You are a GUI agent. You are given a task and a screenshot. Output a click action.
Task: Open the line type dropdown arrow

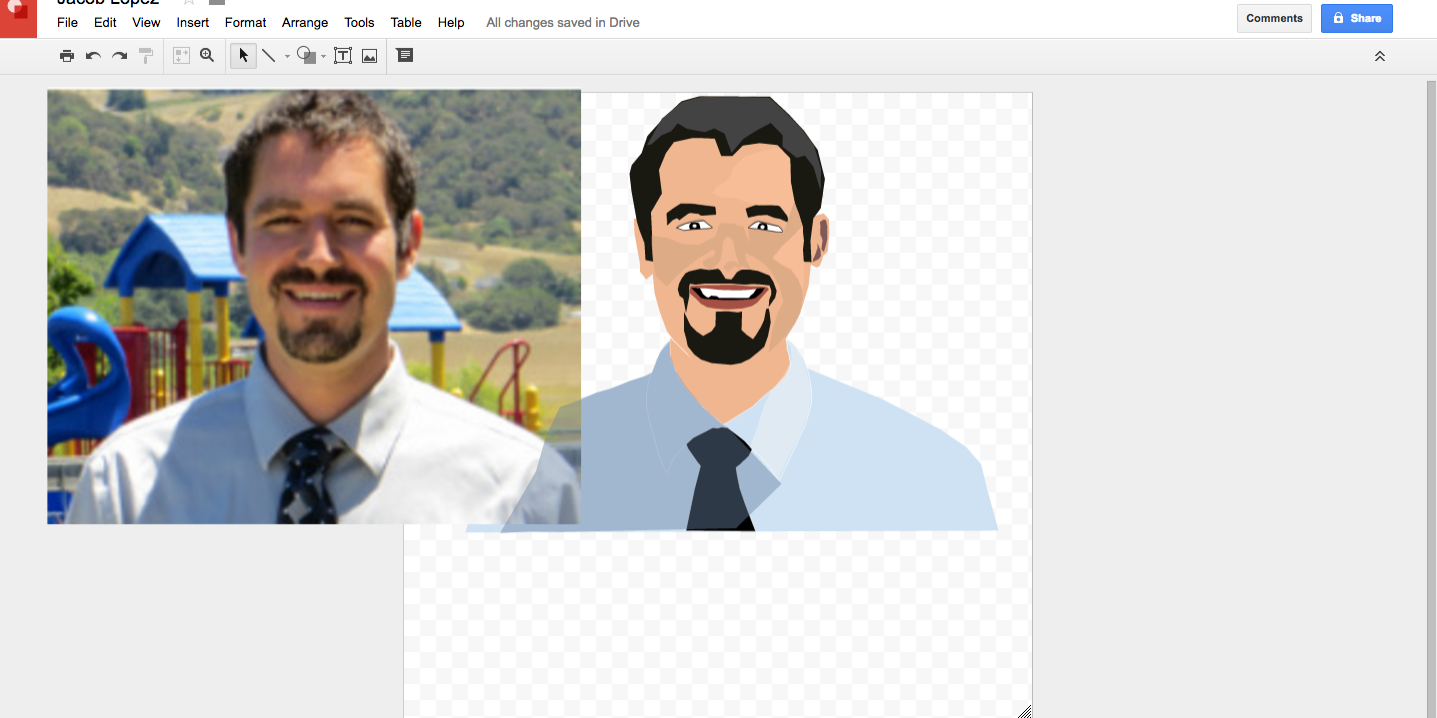click(x=287, y=57)
